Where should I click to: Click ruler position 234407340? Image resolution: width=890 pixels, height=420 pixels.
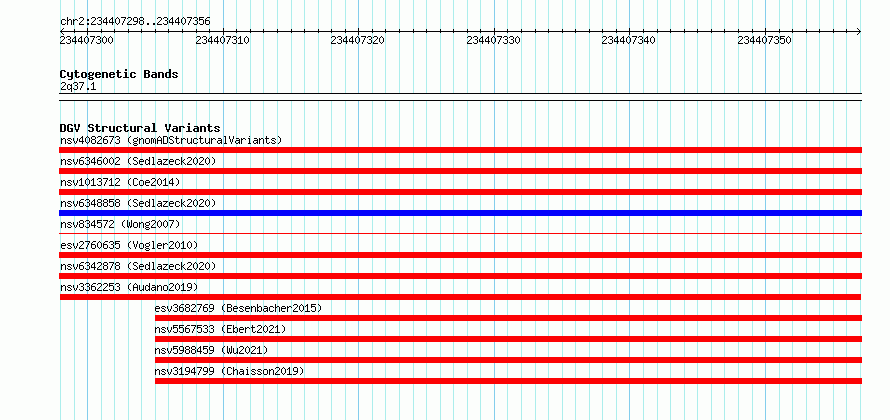coord(628,40)
